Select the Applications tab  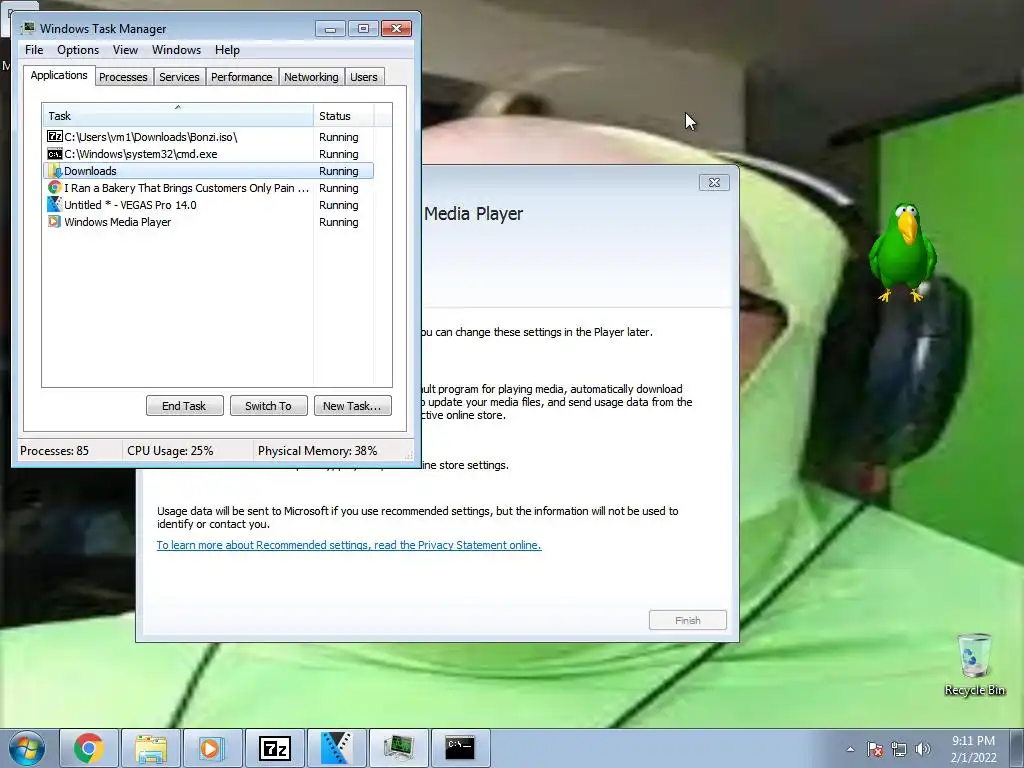click(59, 75)
